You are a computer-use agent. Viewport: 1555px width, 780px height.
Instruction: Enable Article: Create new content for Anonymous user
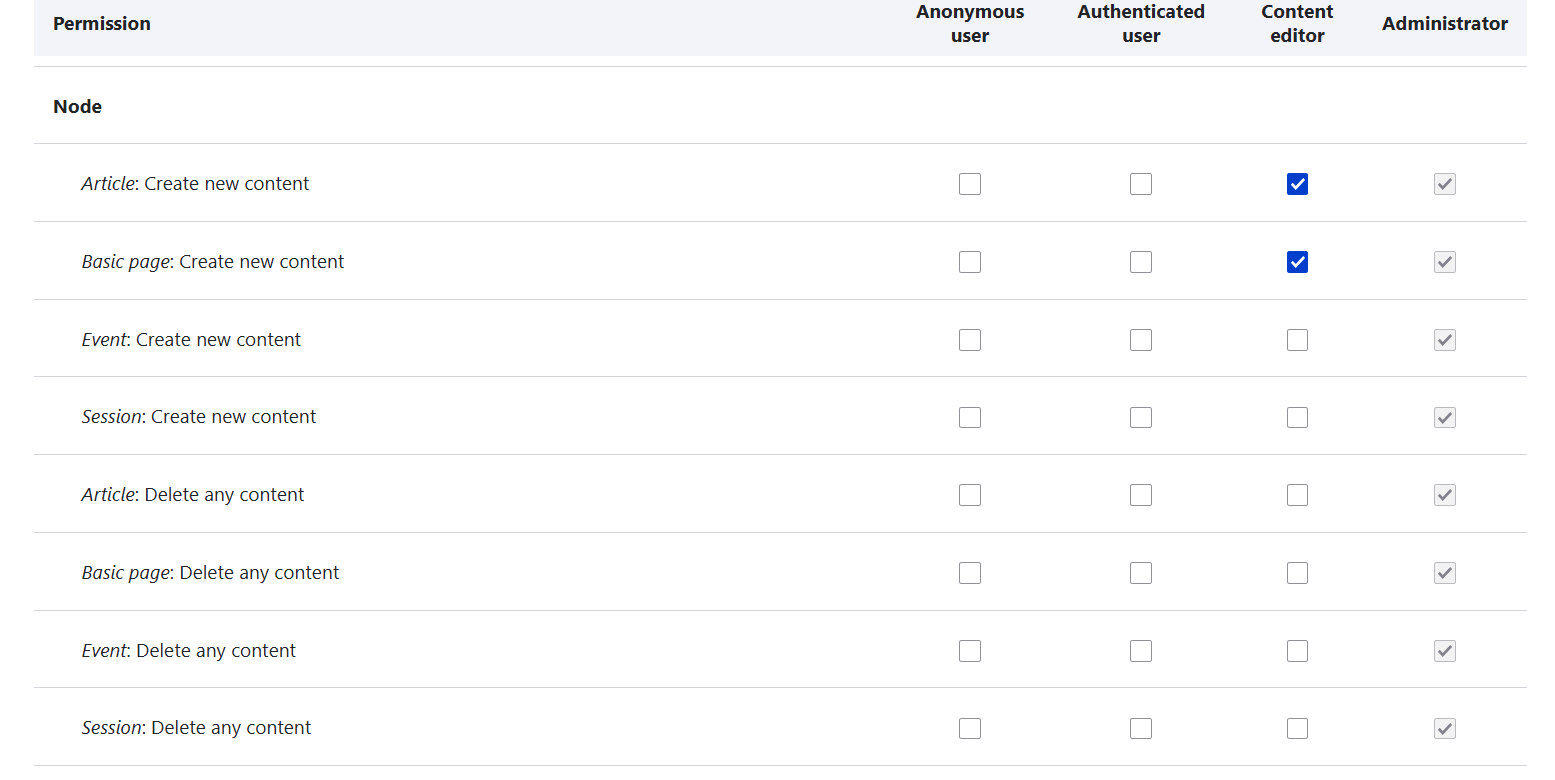click(x=969, y=184)
